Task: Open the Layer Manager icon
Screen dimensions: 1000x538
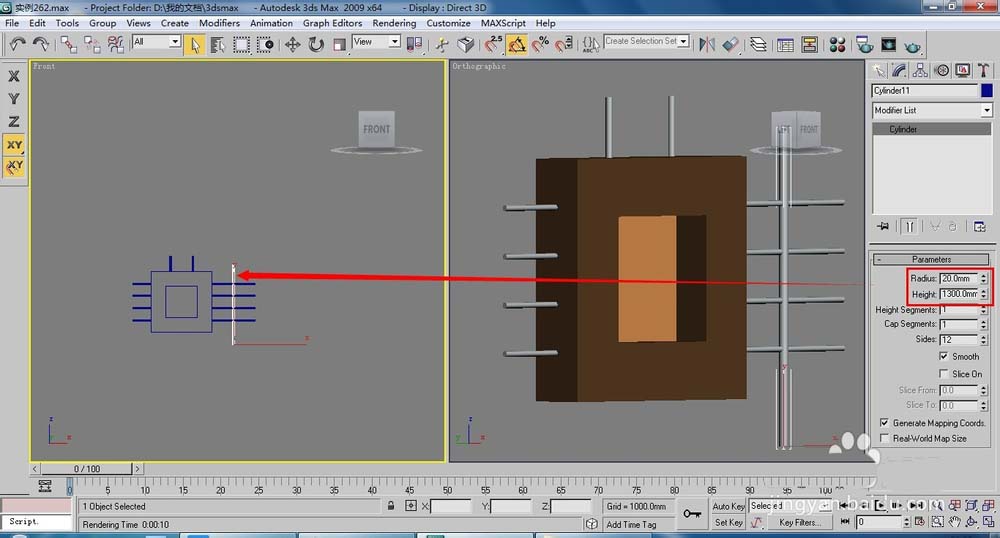Action: 758,44
